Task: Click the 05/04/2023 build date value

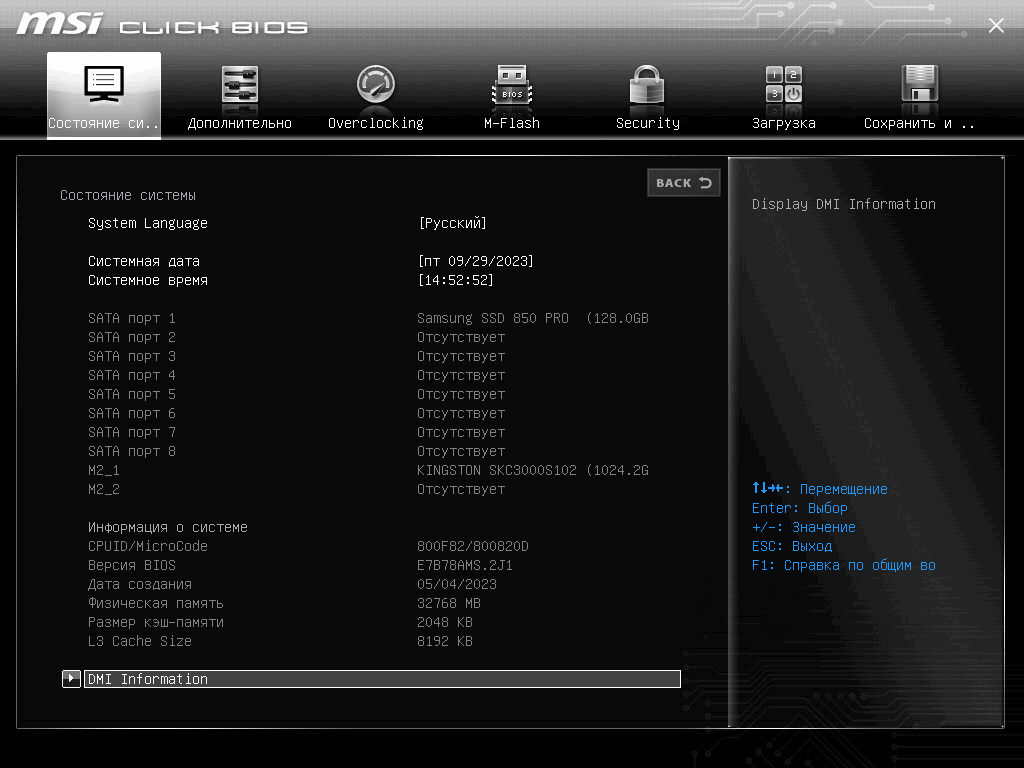Action: click(x=457, y=584)
